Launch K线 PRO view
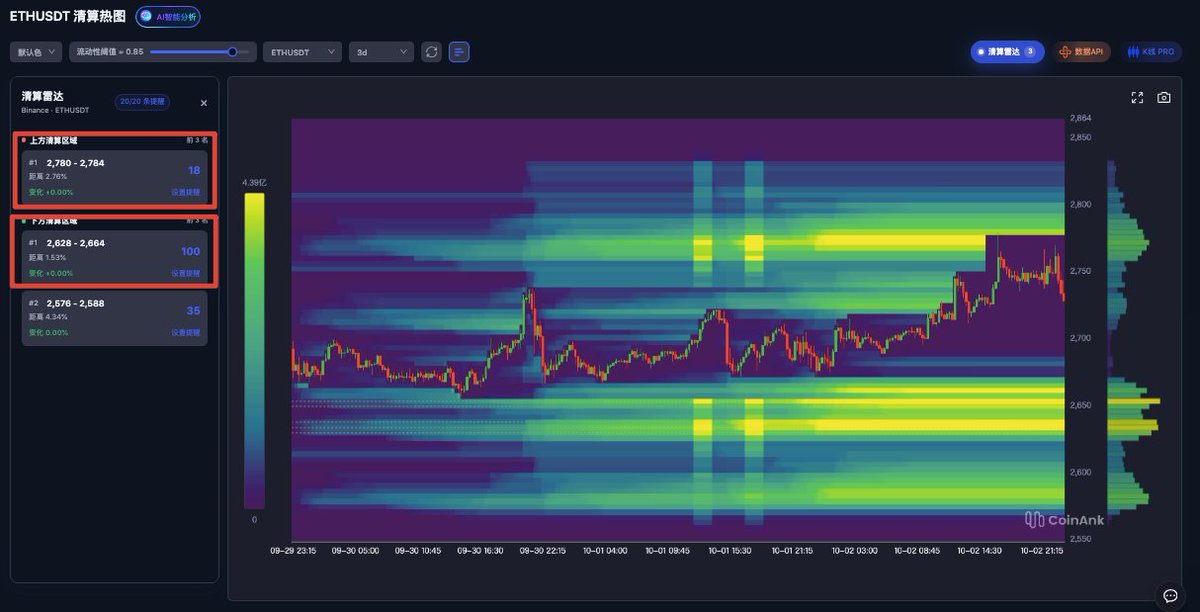1200x612 pixels. [x=1150, y=51]
